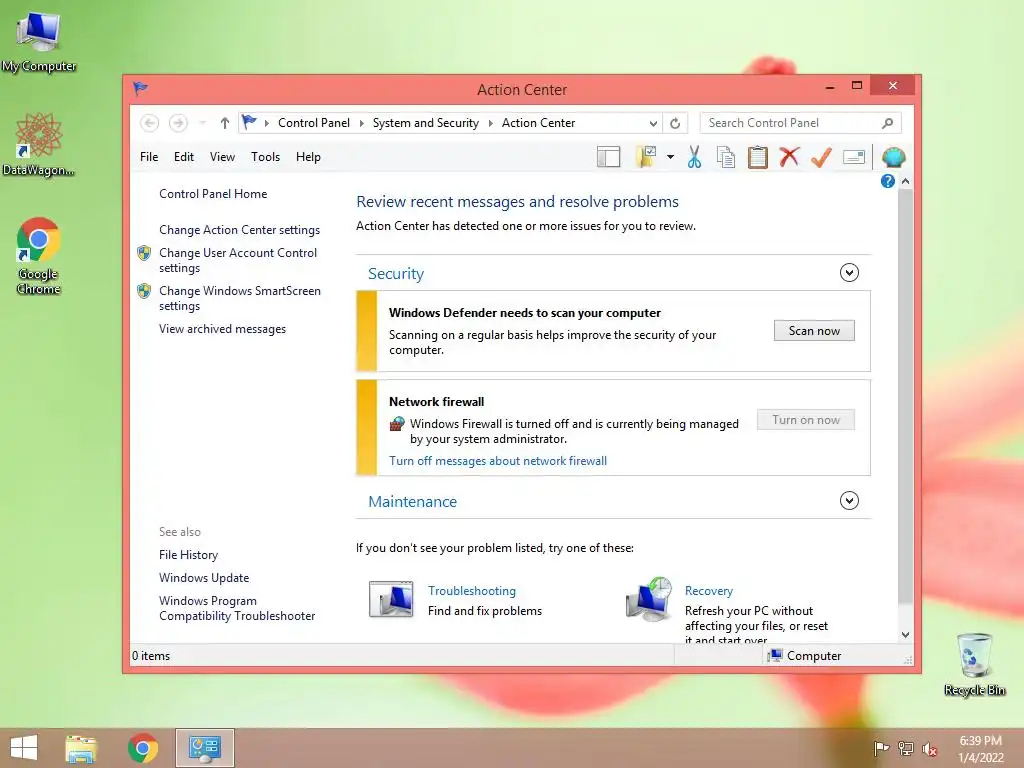This screenshot has width=1024, height=768.
Task: Select Google Chrome desktop shortcut
Action: [39, 256]
